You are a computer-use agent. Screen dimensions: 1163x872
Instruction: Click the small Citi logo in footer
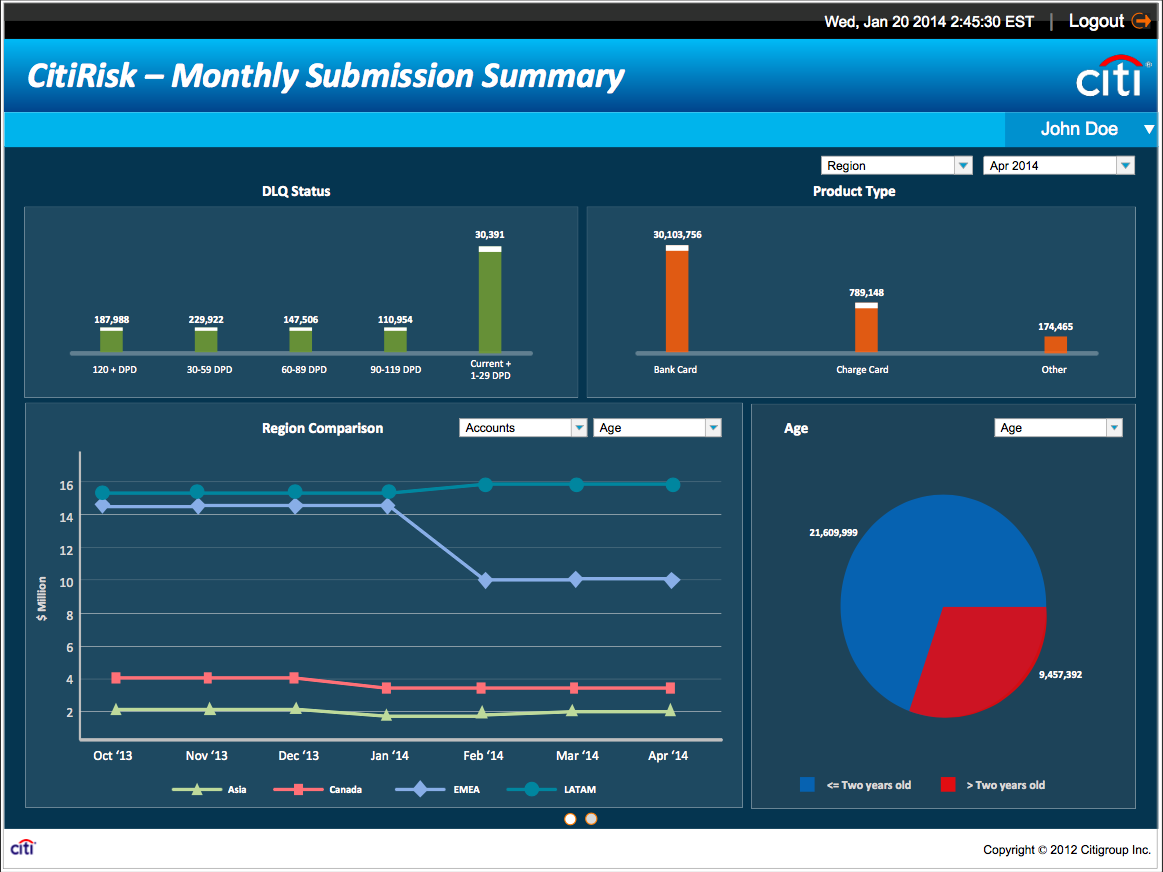[x=23, y=848]
